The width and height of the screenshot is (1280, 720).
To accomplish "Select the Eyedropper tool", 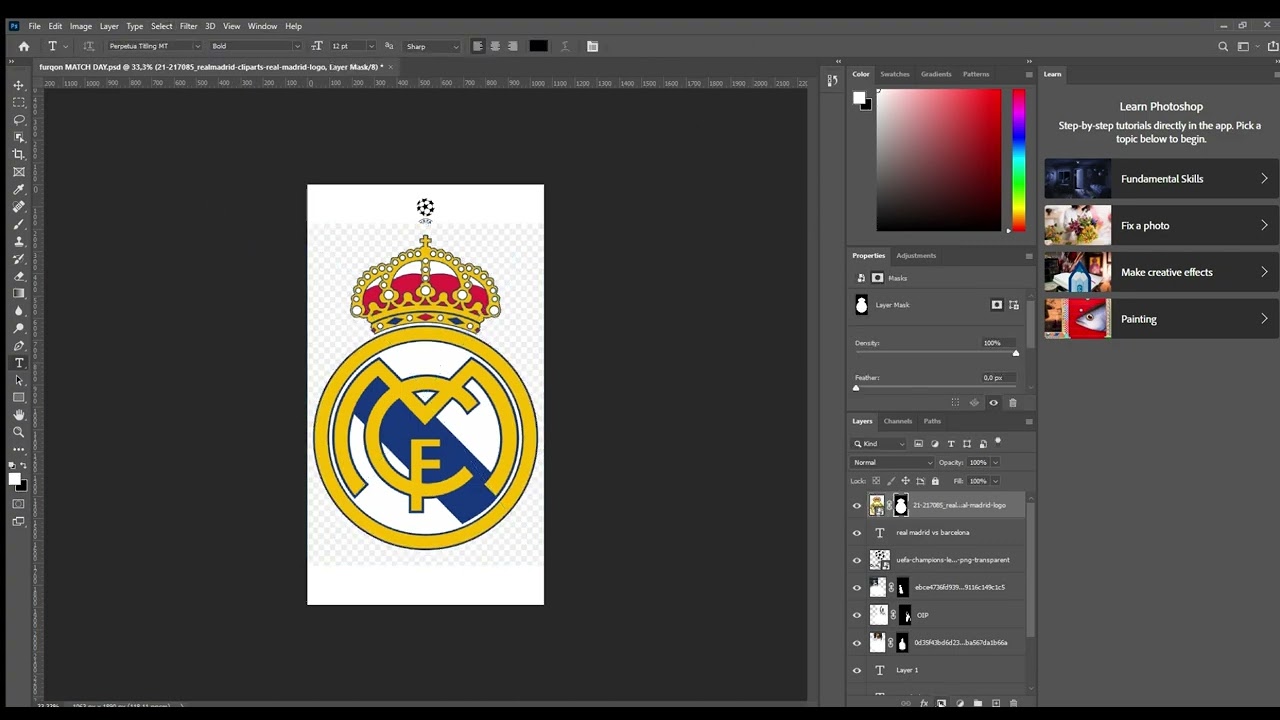I will point(18,189).
